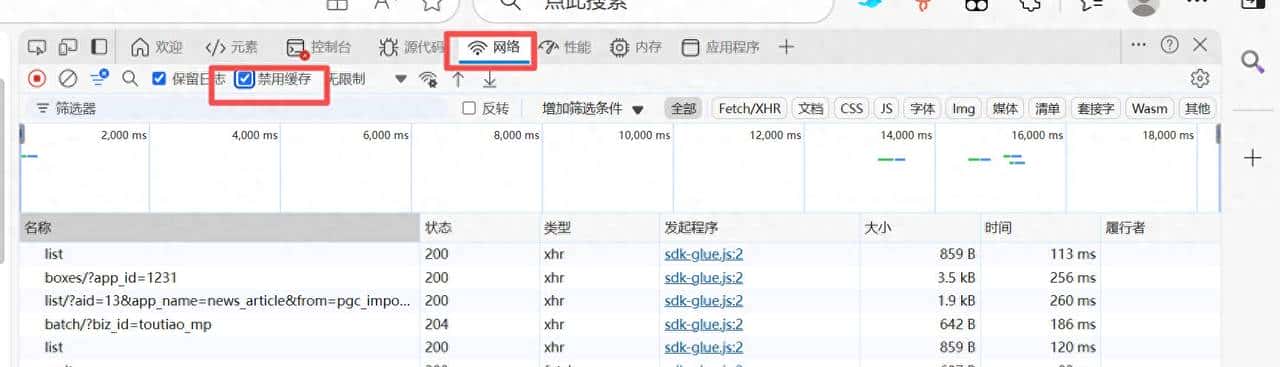
Task: Filter requests by Fetch/XHR
Action: point(749,108)
